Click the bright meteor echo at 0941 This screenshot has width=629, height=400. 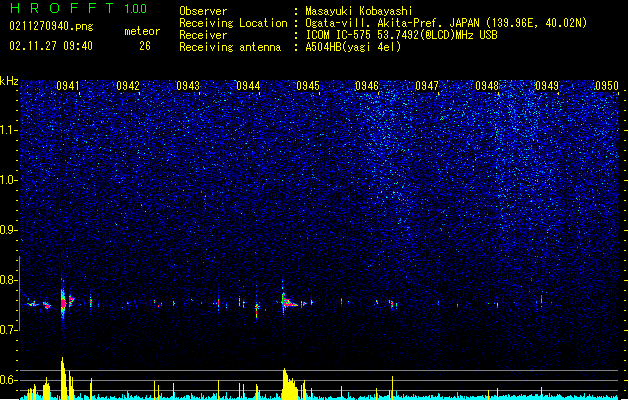point(63,303)
